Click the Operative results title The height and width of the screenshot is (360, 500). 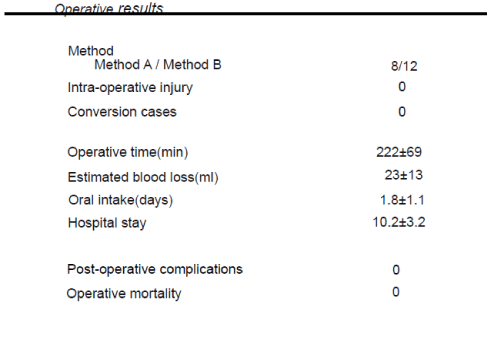[x=109, y=8]
